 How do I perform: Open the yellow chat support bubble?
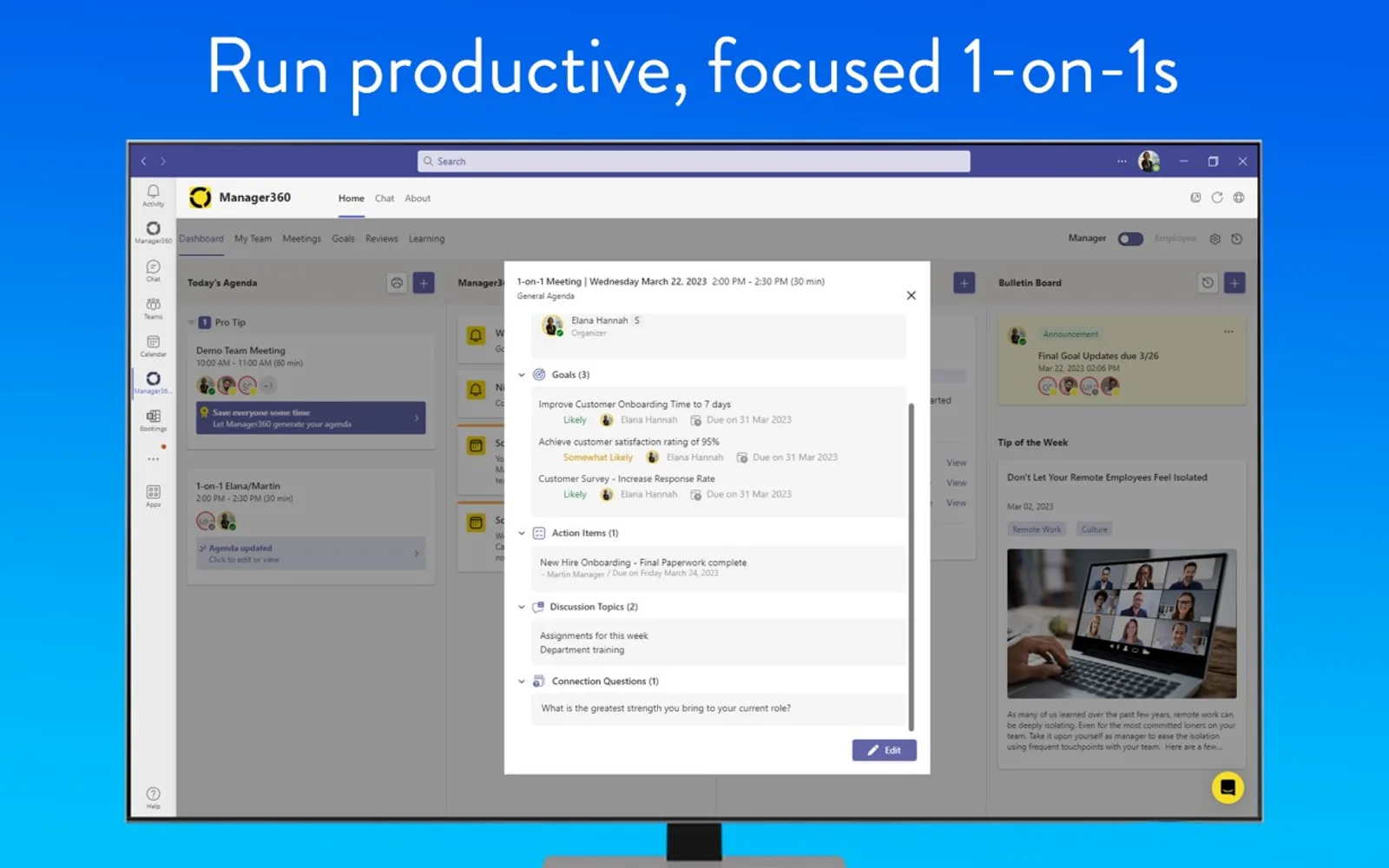[1228, 787]
